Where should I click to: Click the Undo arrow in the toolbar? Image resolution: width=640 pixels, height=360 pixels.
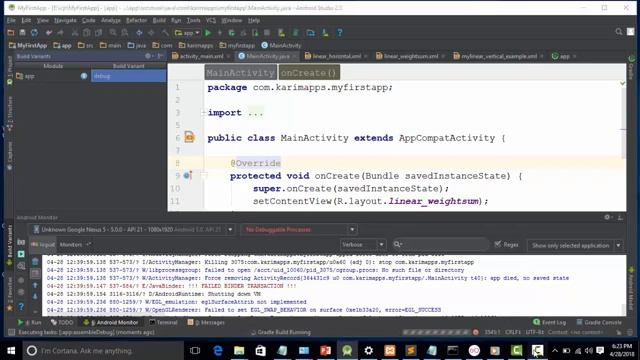pyautogui.click(x=49, y=33)
